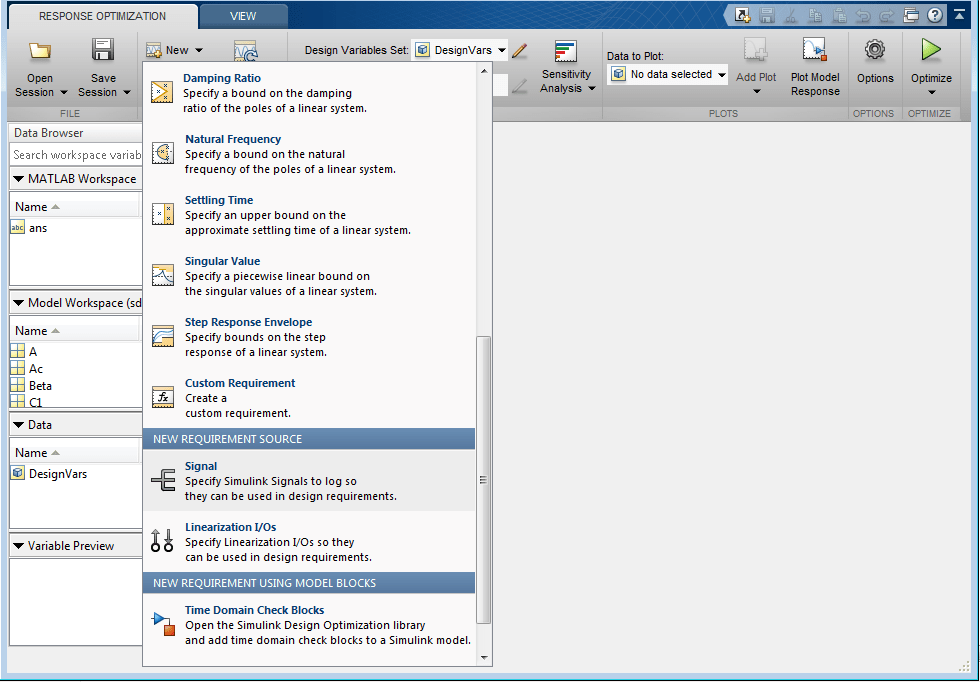Click the cube icon in Data to Plot box
This screenshot has height=682, width=980.
pyautogui.click(x=618, y=74)
